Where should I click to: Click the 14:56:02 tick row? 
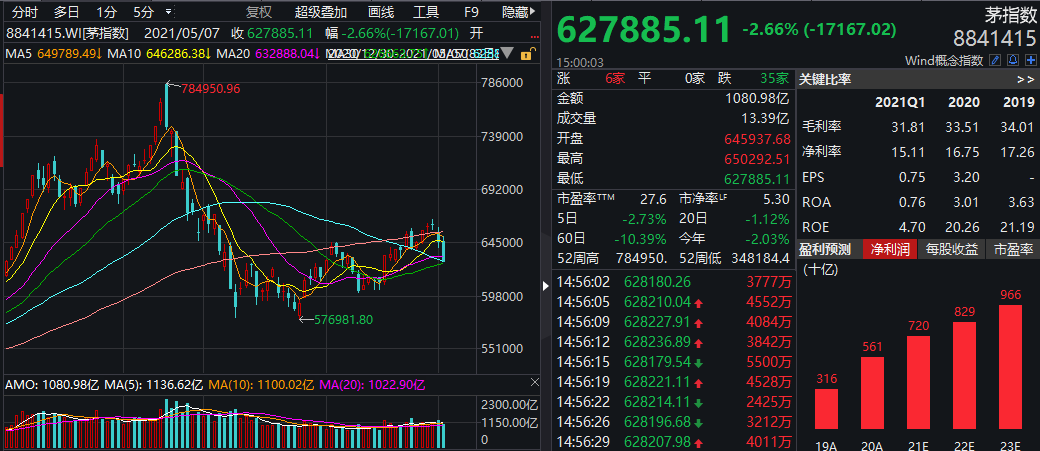click(x=675, y=281)
